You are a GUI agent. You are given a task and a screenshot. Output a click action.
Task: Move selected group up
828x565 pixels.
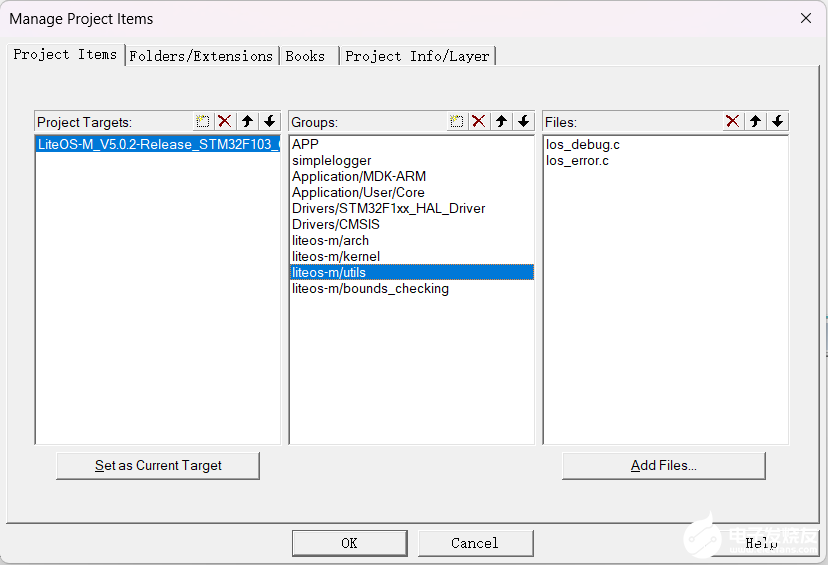pos(501,121)
